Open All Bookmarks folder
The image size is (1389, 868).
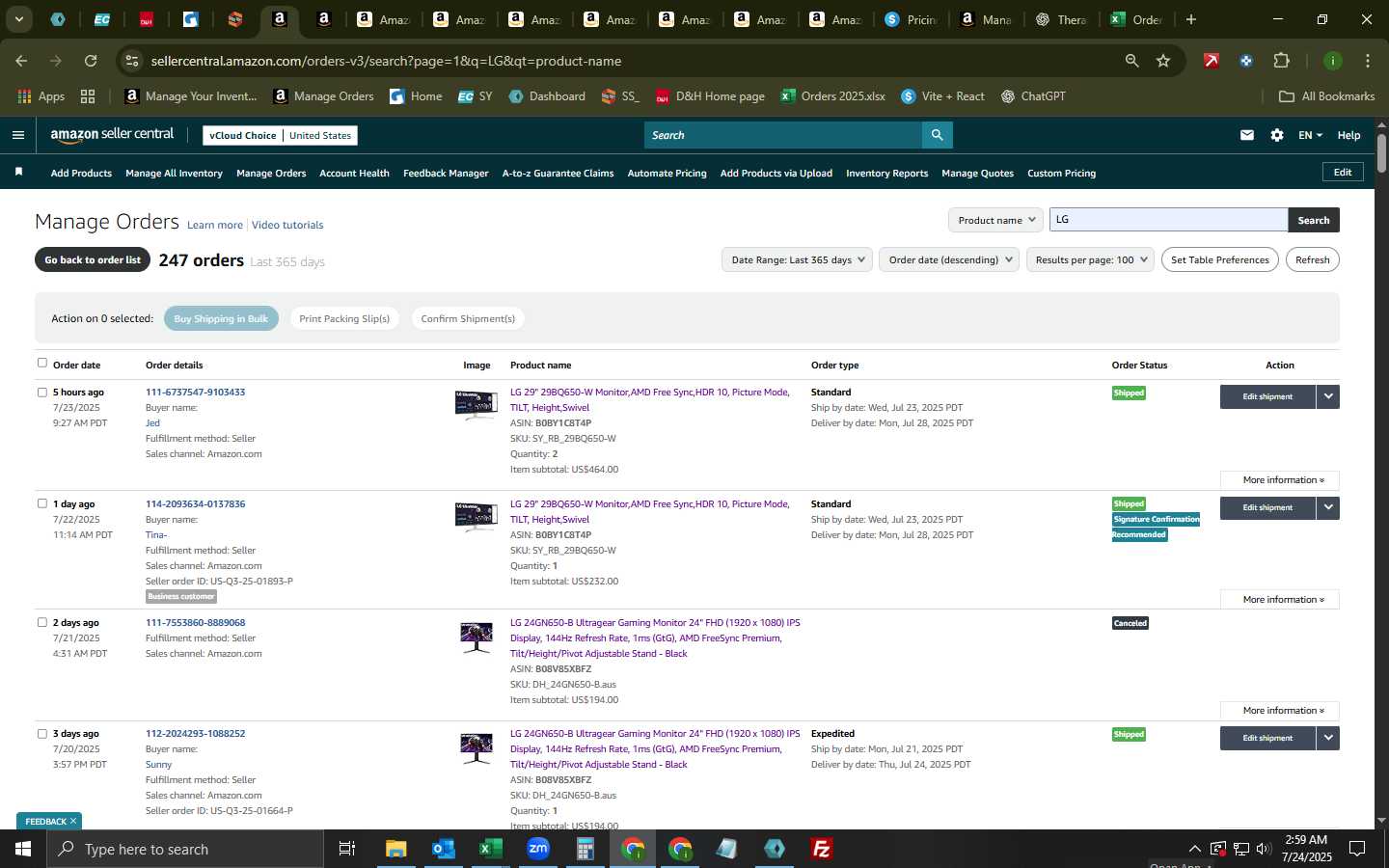(1326, 96)
